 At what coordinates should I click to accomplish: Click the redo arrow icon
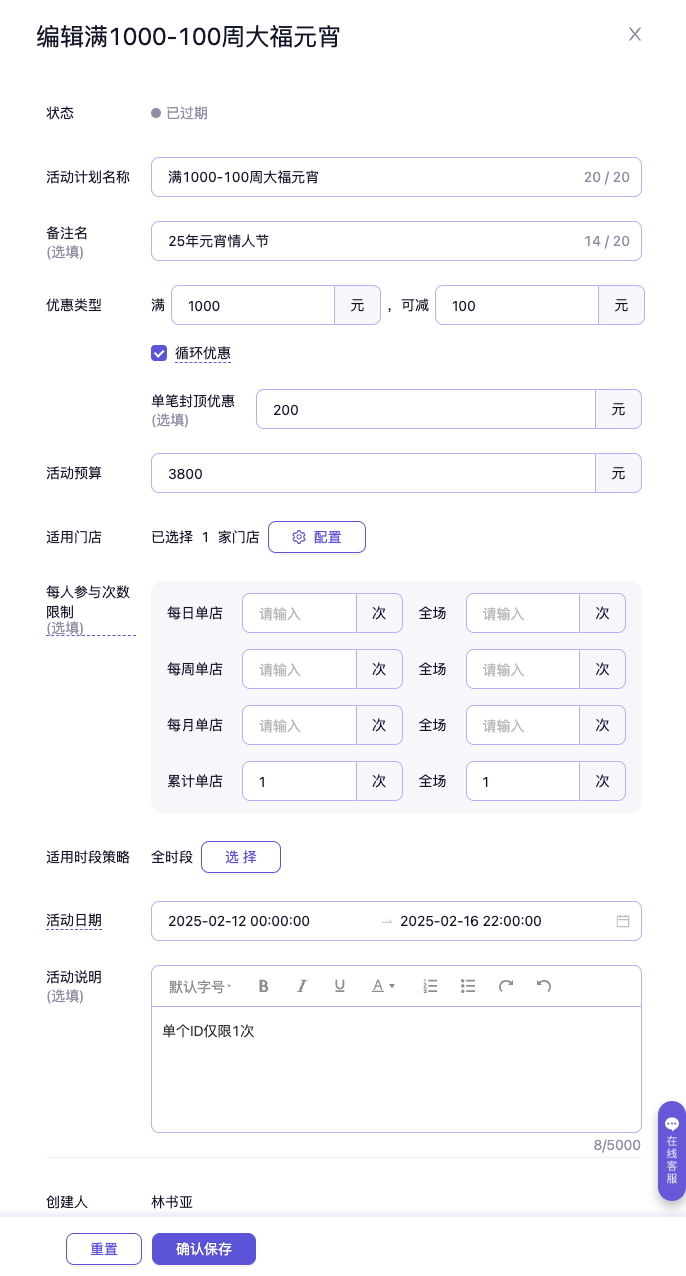(x=506, y=986)
